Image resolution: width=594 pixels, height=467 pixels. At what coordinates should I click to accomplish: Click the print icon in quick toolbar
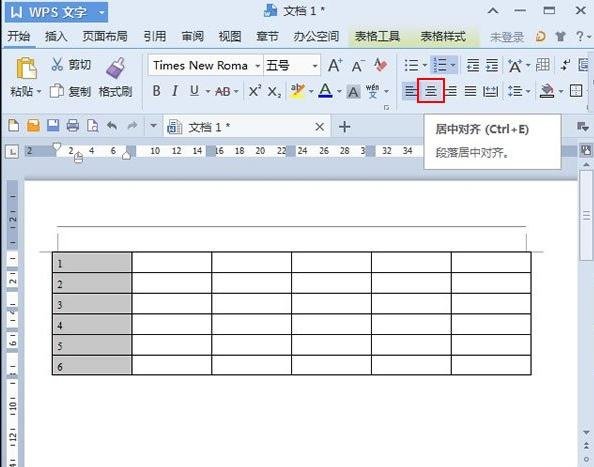coord(73,126)
